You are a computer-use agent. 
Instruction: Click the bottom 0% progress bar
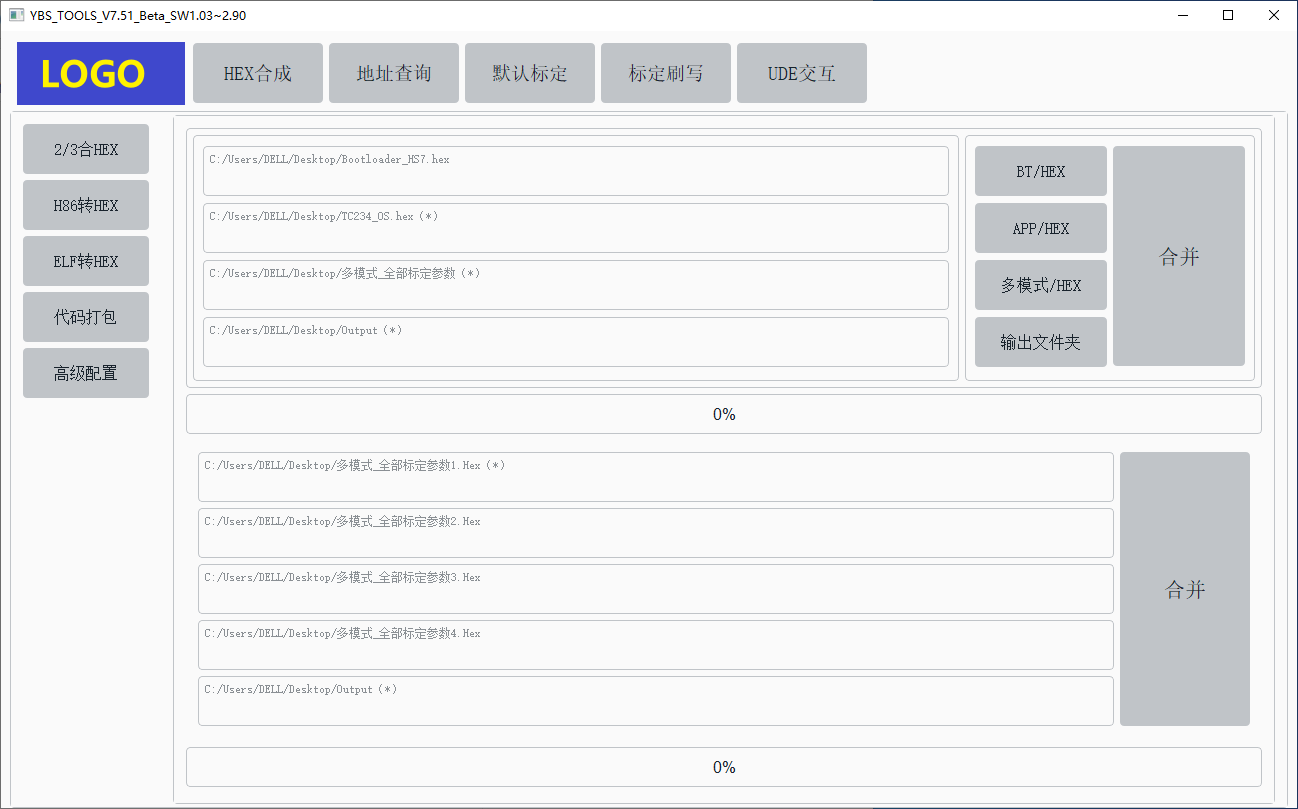click(x=724, y=767)
